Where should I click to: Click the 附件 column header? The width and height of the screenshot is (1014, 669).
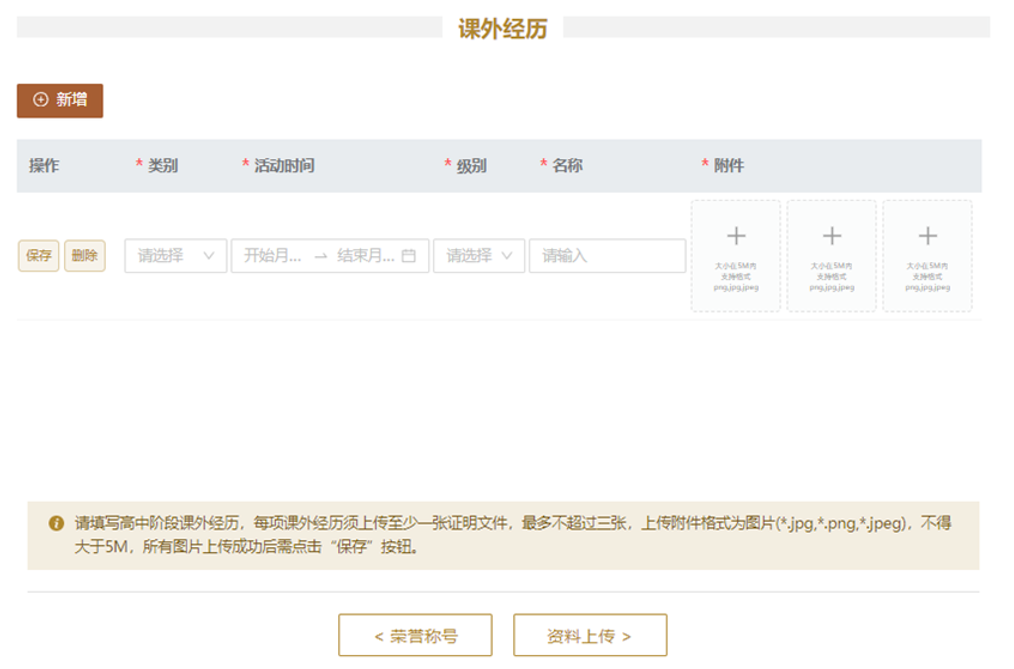tap(728, 166)
